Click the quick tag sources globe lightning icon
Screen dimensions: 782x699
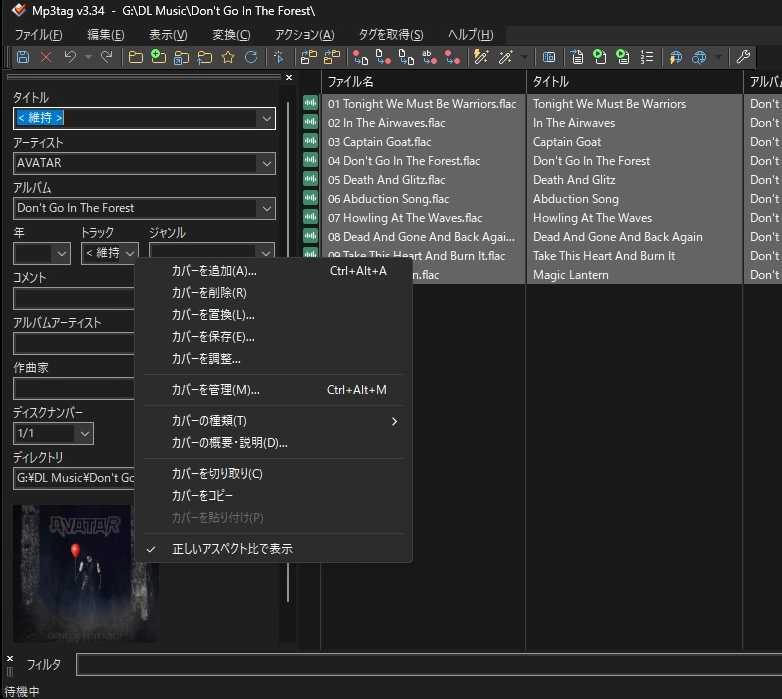[676, 57]
